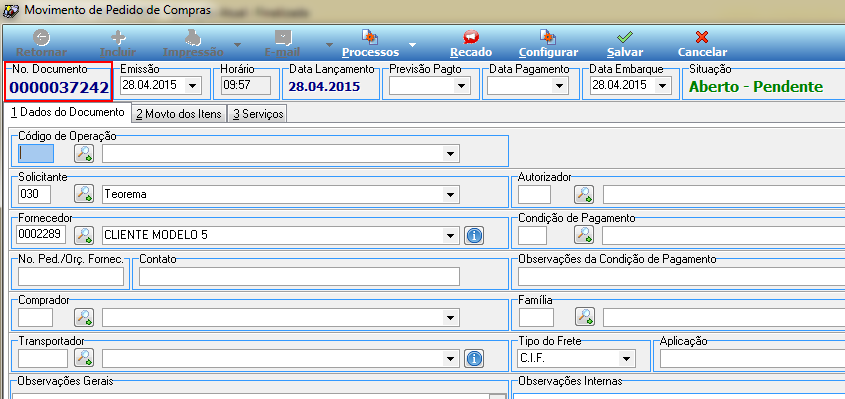
Task: Open the Autorizador search lookup icon
Action: 584,194
